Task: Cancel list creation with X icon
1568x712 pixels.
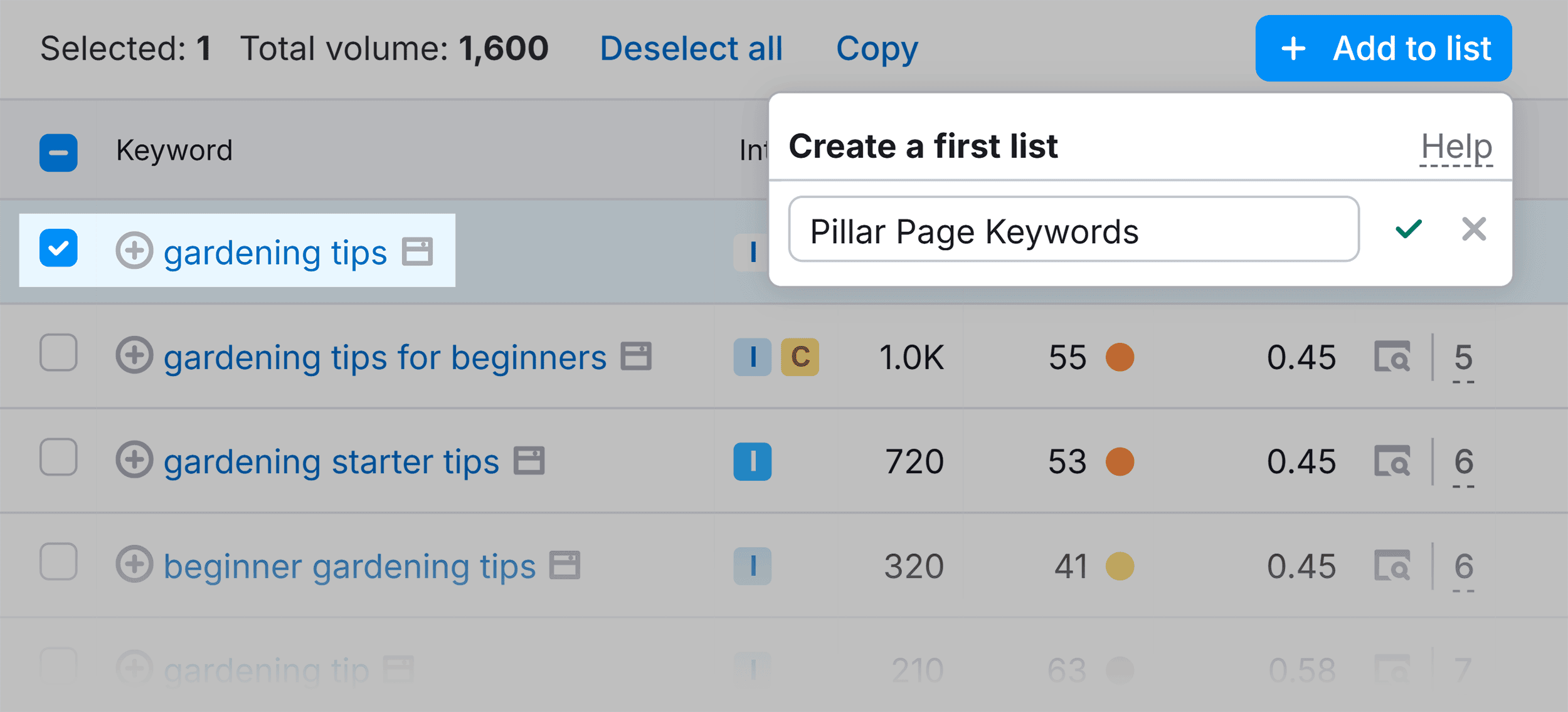Action: point(1475,230)
